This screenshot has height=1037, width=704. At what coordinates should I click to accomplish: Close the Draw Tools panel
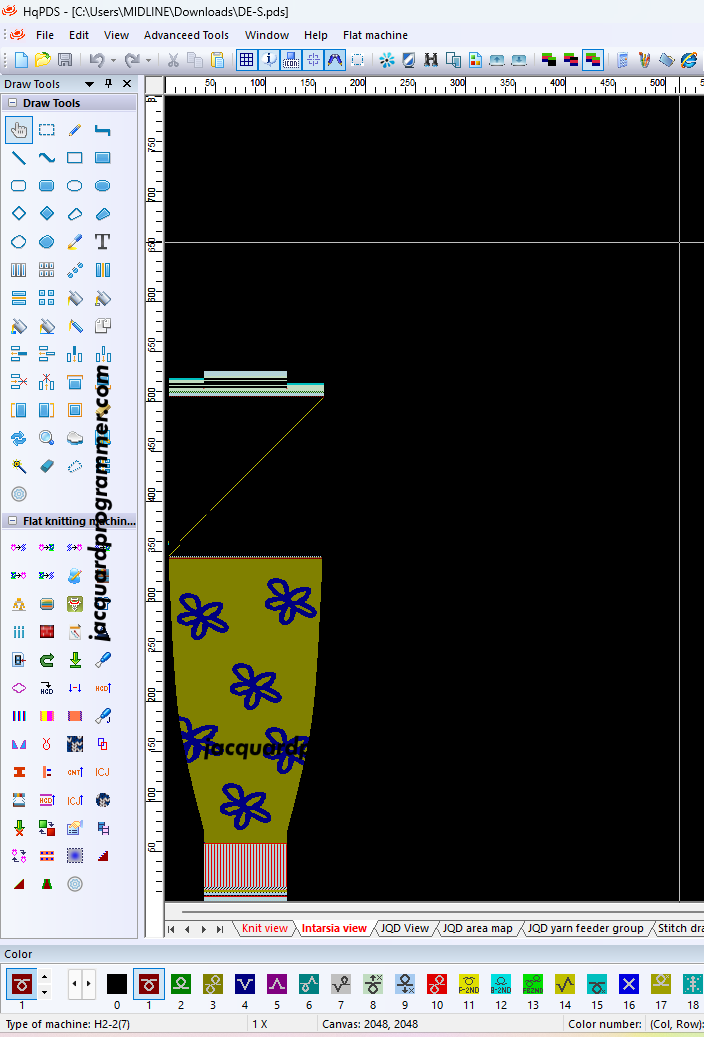tap(127, 84)
